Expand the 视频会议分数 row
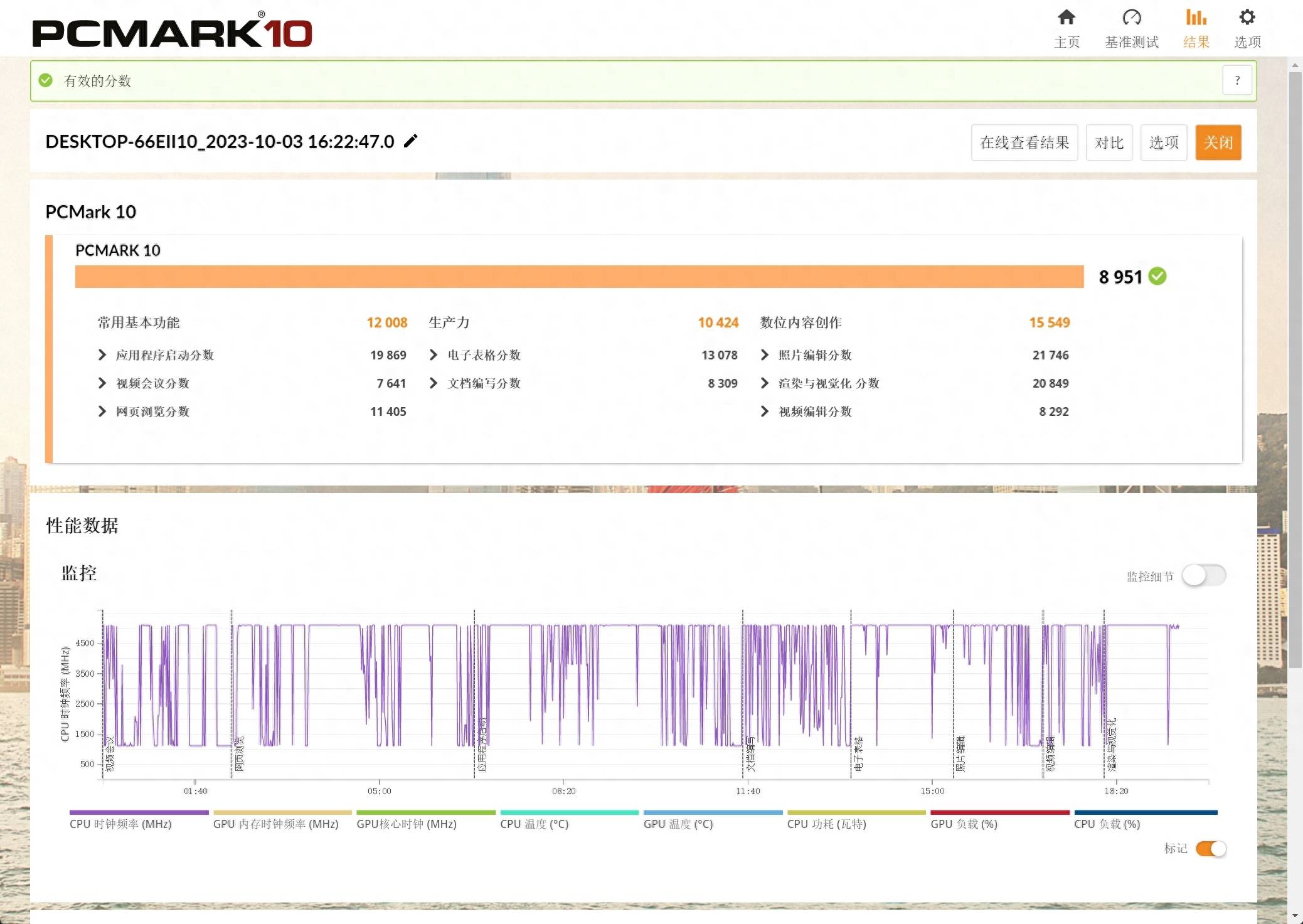This screenshot has width=1303, height=924. pyautogui.click(x=102, y=383)
